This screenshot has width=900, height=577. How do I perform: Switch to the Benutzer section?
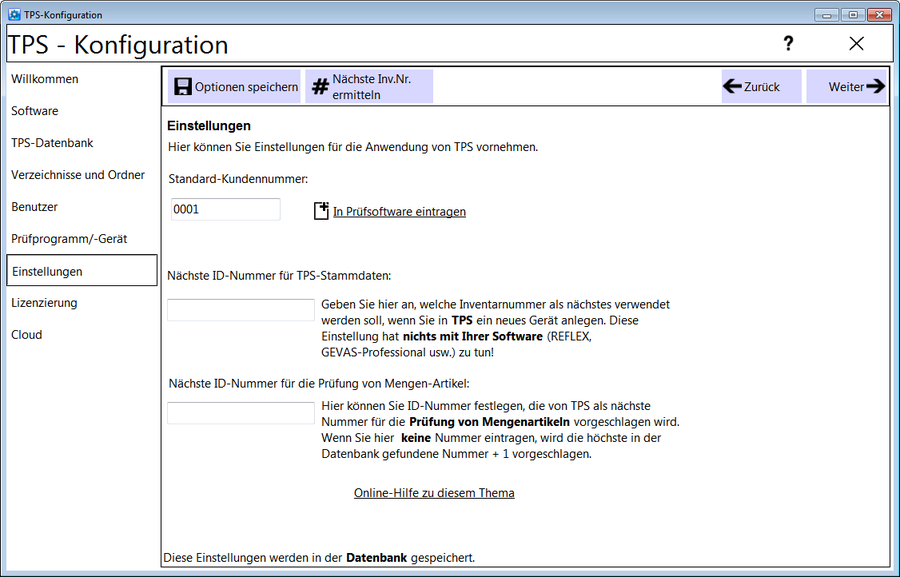[x=34, y=207]
